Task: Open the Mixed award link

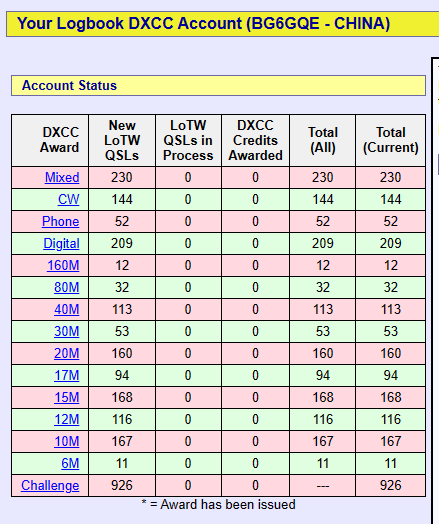Action: click(62, 177)
